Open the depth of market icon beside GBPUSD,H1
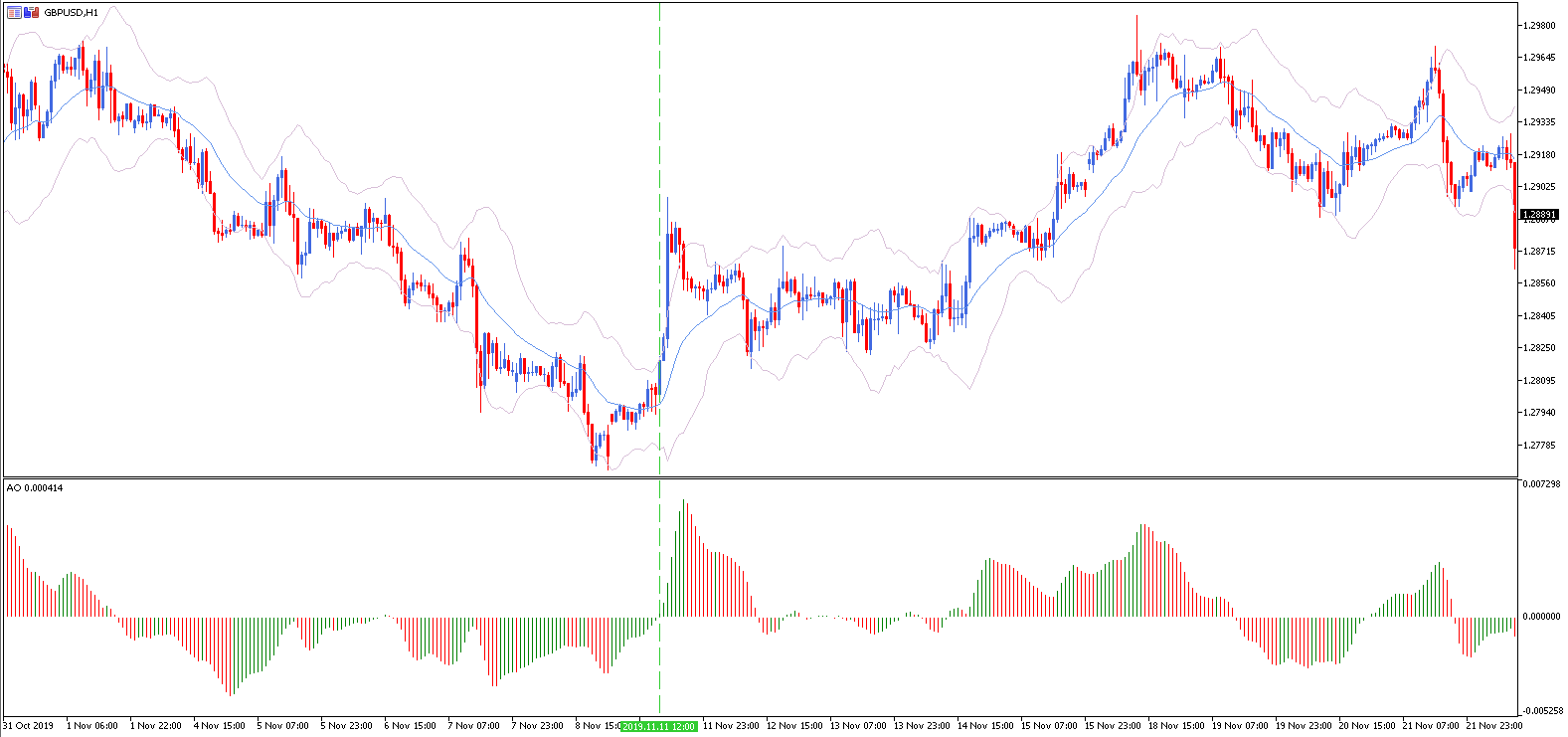 (x=14, y=13)
